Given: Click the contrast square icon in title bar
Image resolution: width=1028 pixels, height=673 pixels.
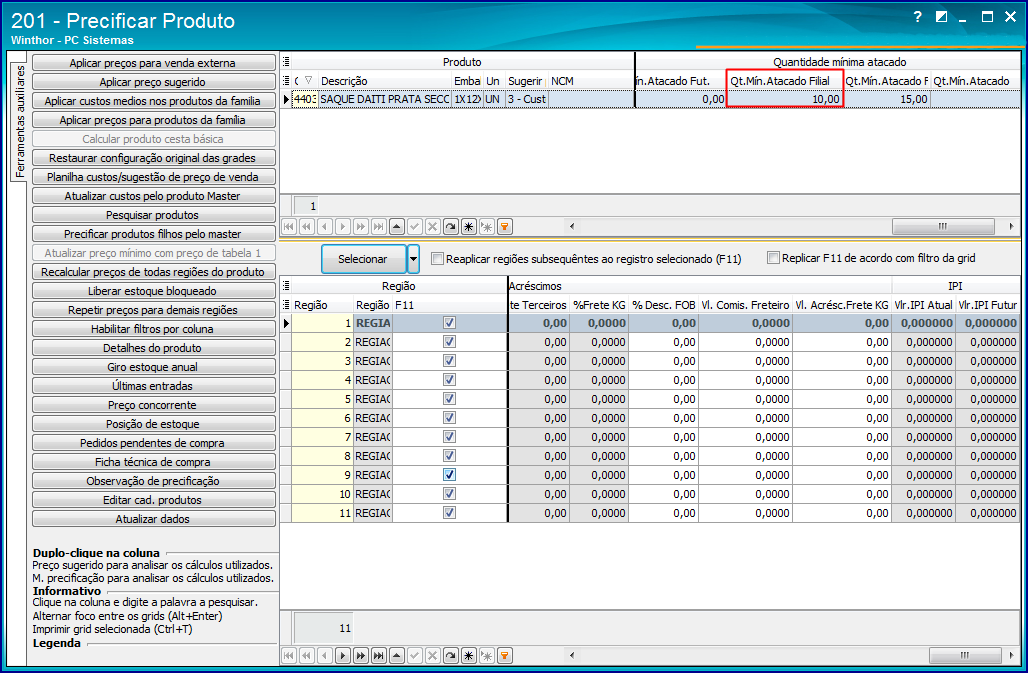Looking at the screenshot, I should (x=941, y=17).
